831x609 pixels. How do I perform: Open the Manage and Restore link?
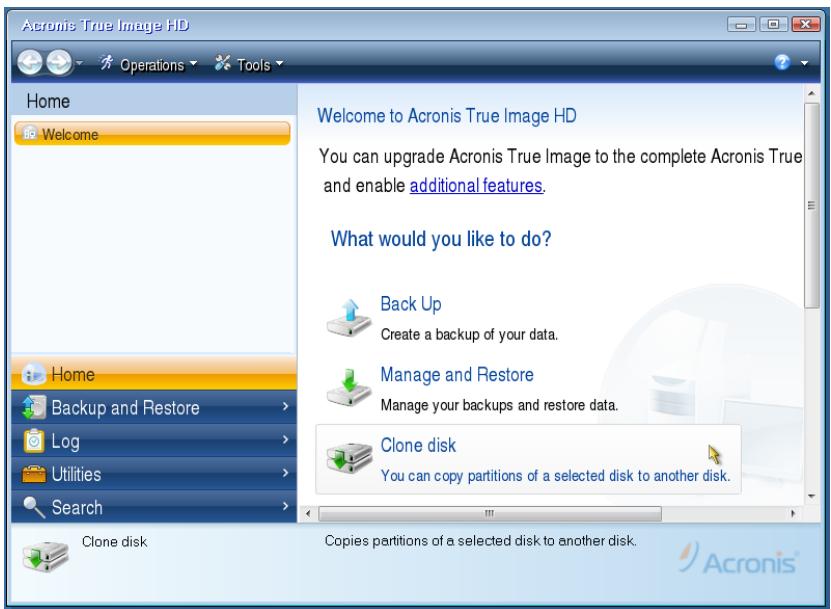[457, 375]
